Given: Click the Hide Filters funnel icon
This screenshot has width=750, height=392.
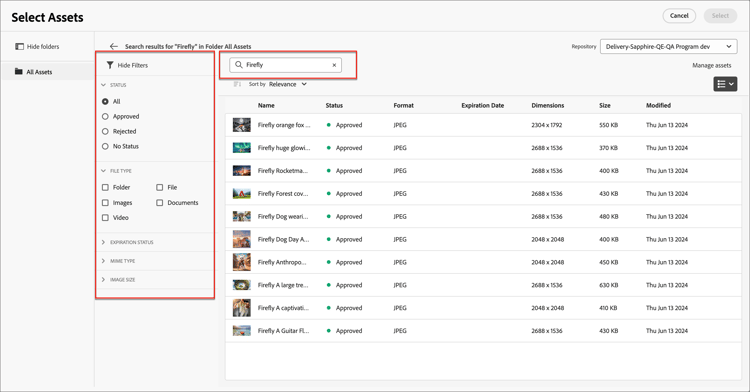Looking at the screenshot, I should click(x=110, y=65).
